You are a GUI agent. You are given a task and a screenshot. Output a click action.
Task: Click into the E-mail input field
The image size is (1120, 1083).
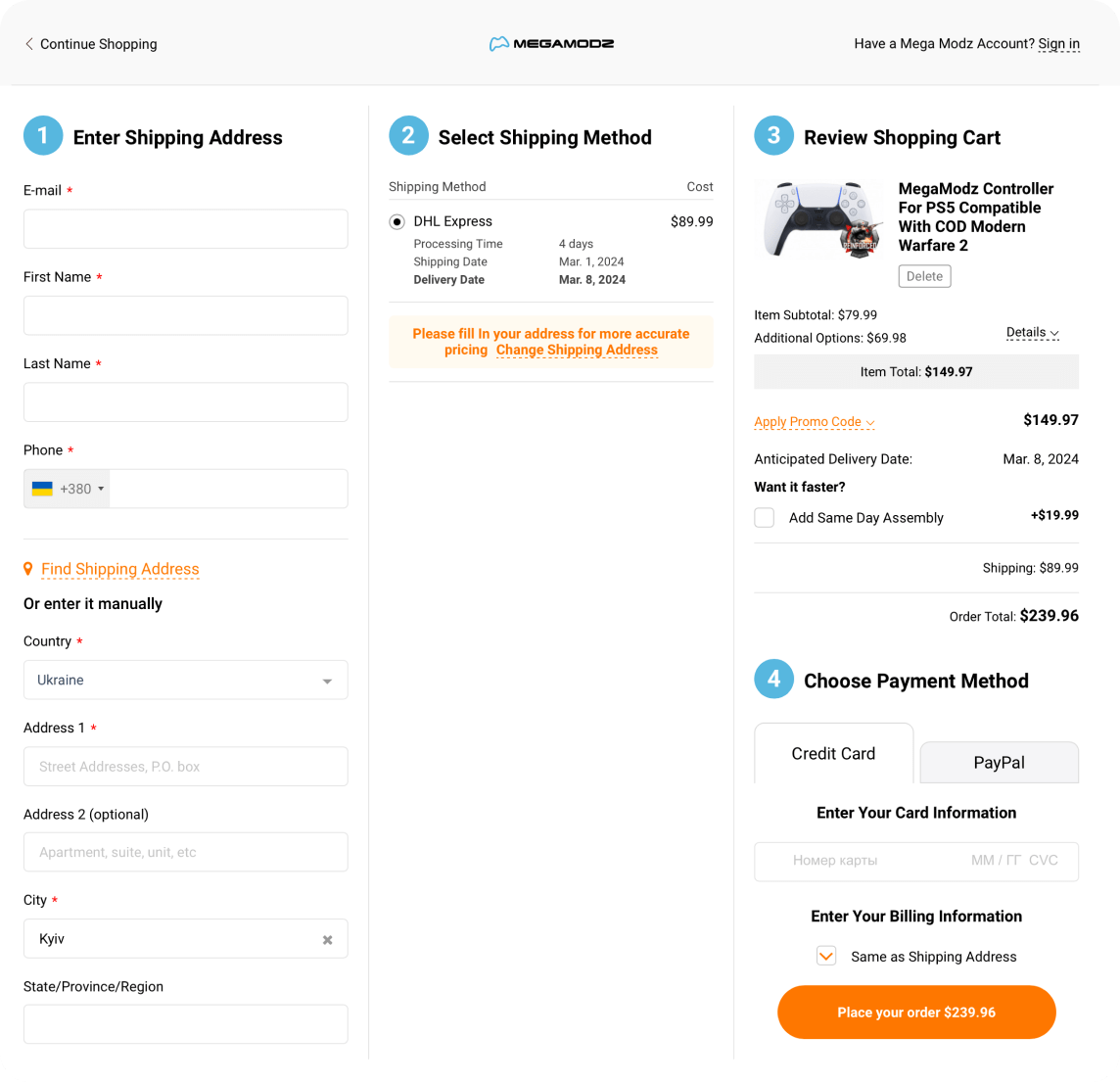pyautogui.click(x=185, y=229)
